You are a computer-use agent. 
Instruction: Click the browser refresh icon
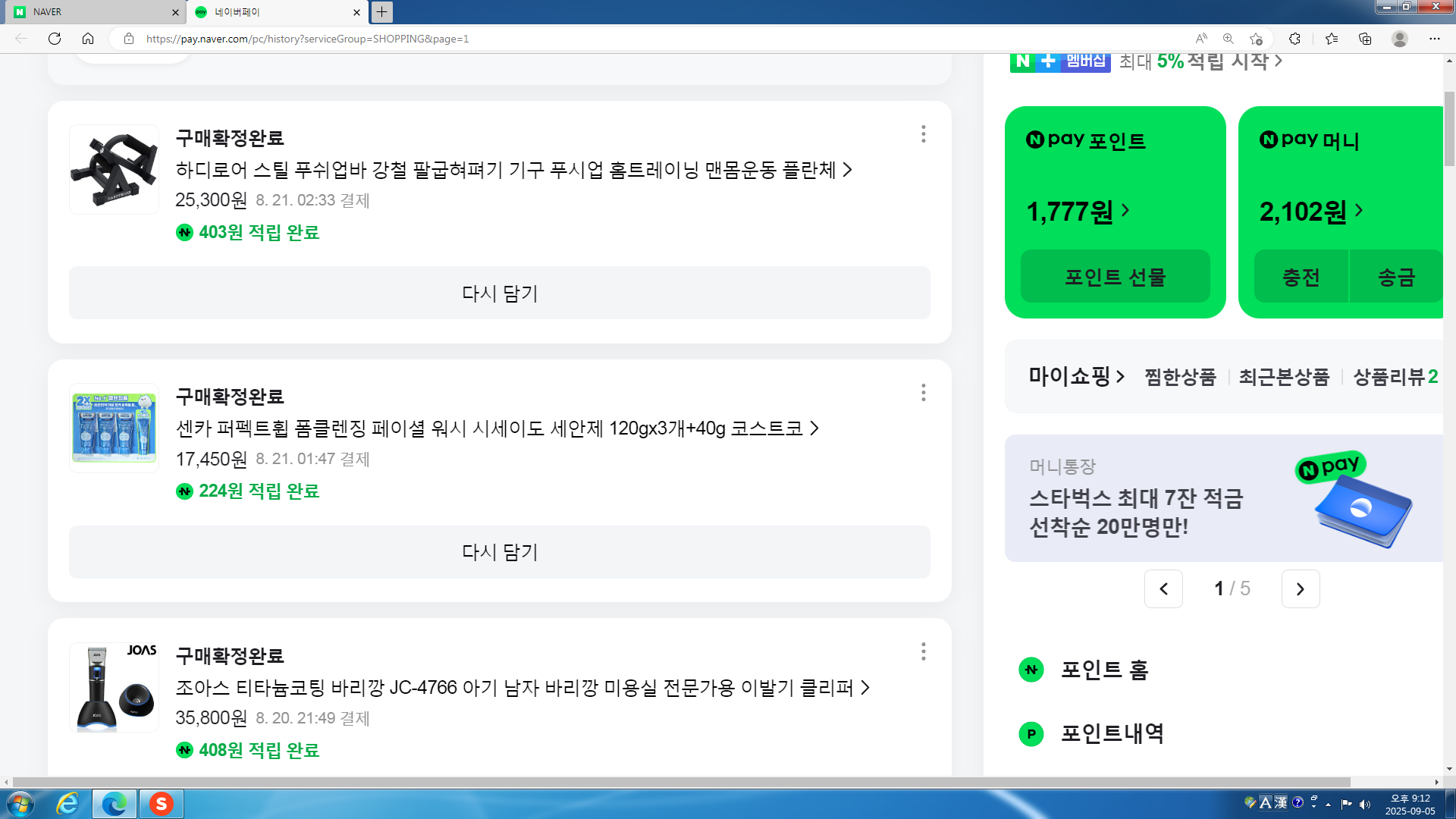[55, 39]
